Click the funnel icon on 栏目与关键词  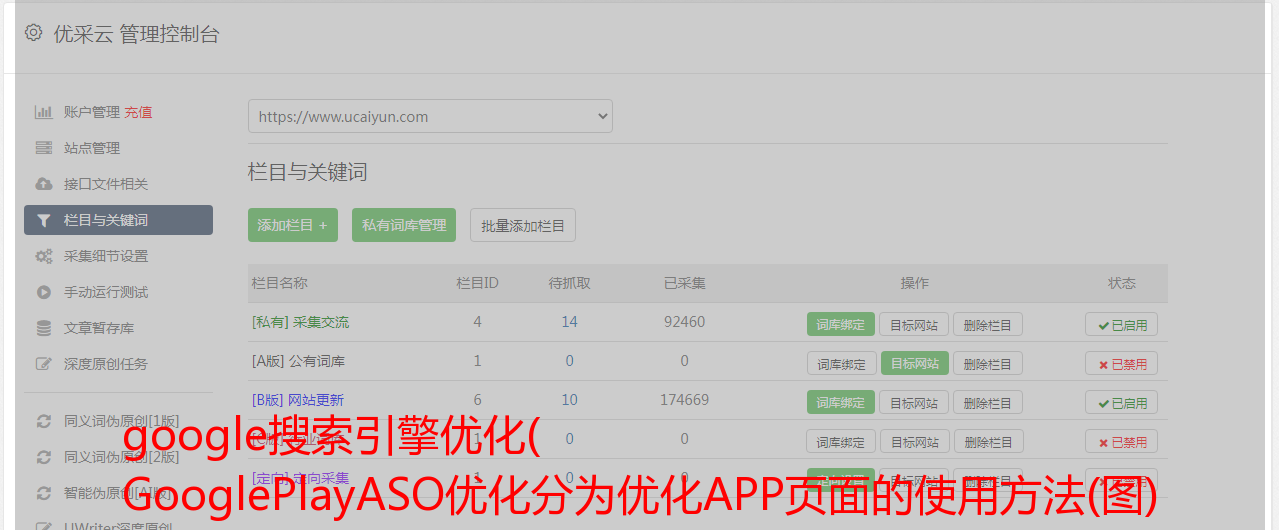[43, 220]
